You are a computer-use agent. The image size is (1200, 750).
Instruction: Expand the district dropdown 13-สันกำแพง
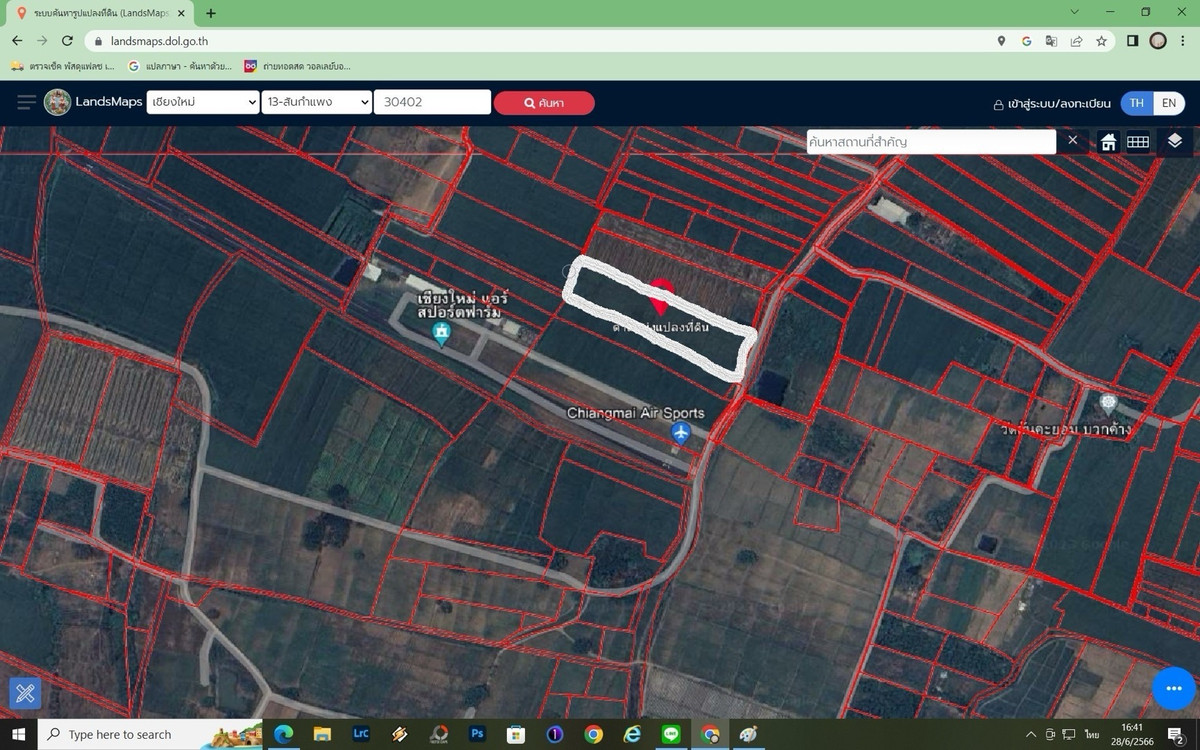316,103
